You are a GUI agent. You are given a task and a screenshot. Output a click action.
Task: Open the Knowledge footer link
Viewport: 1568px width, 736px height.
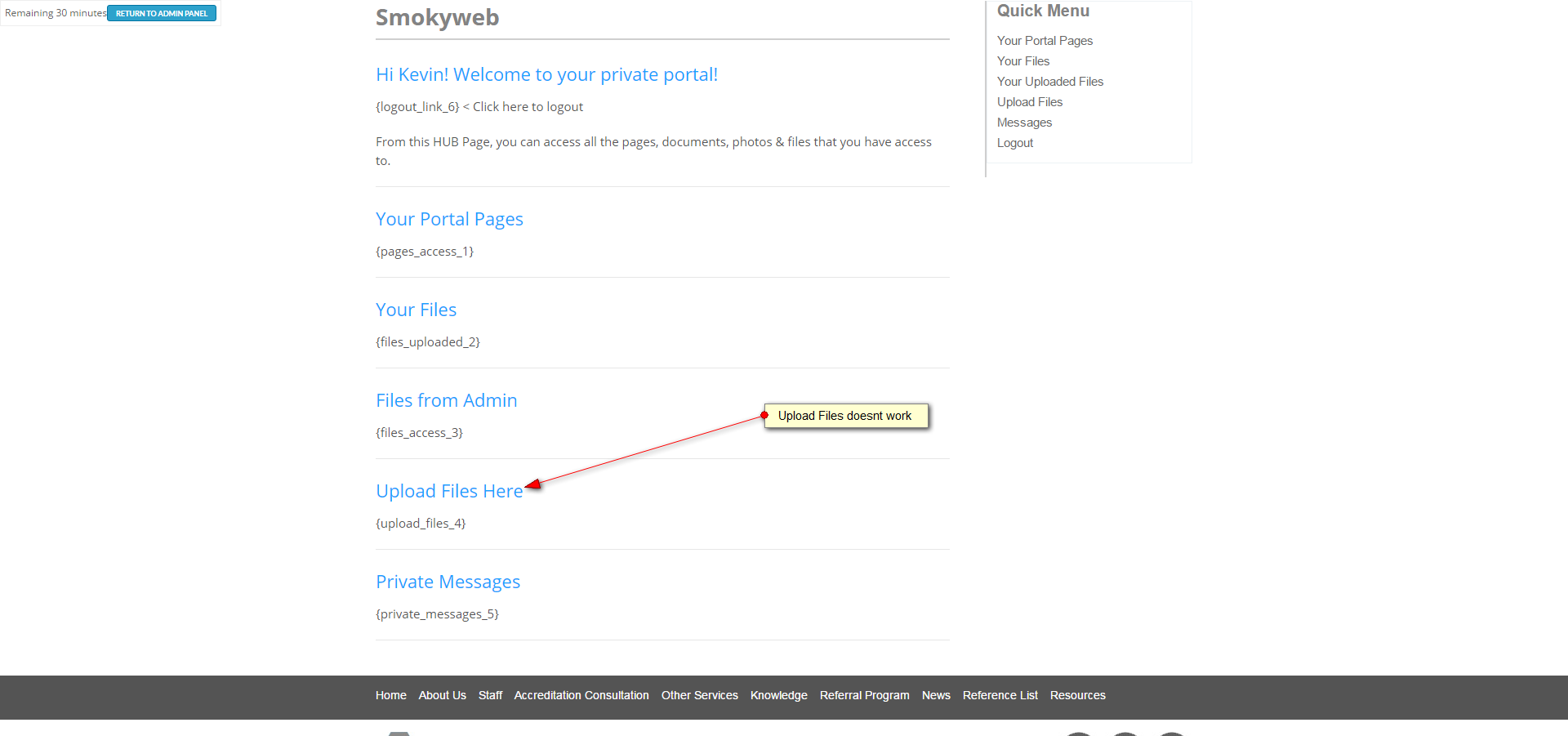[778, 695]
